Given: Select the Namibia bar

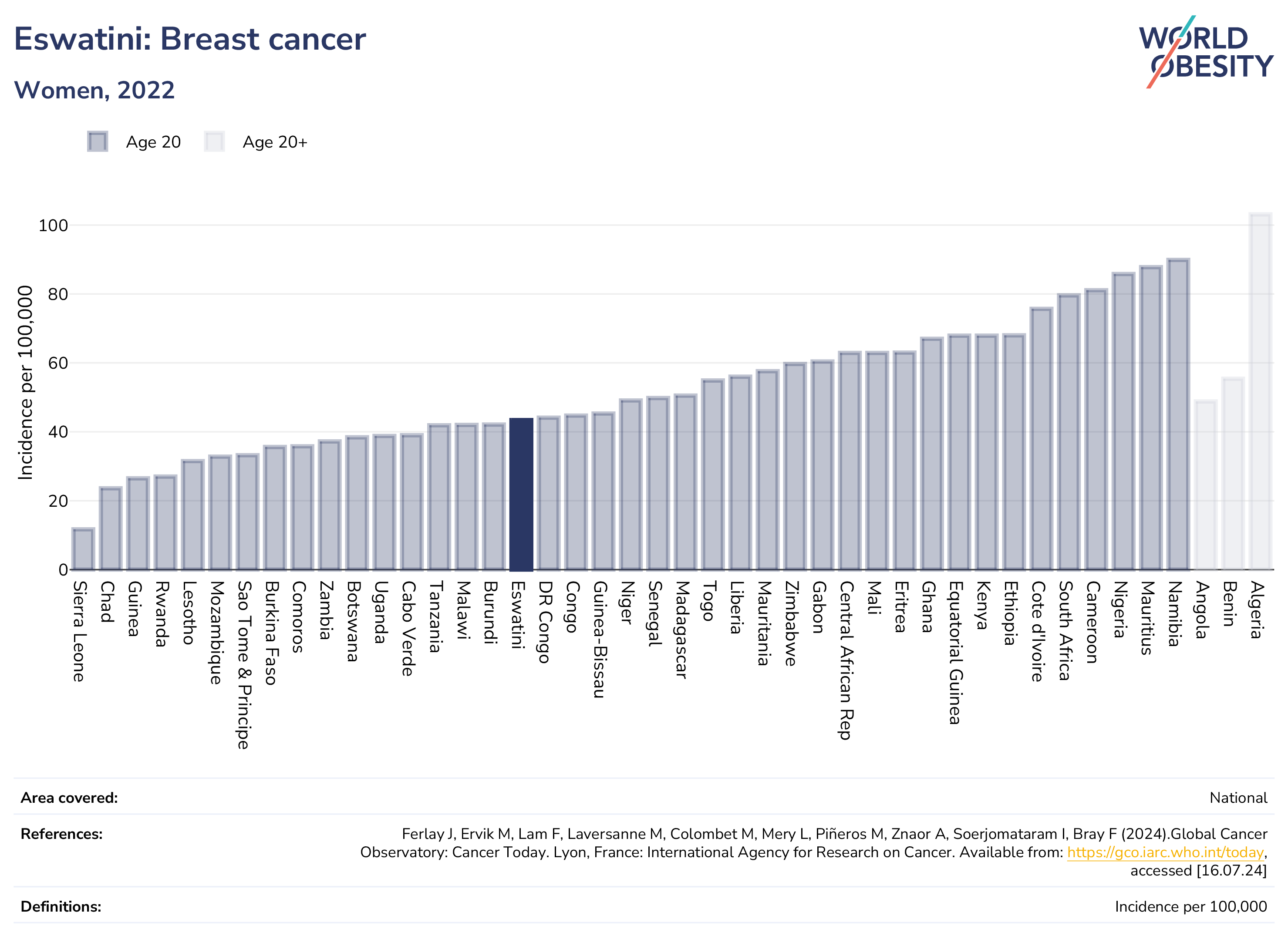Looking at the screenshot, I should tap(1178, 414).
